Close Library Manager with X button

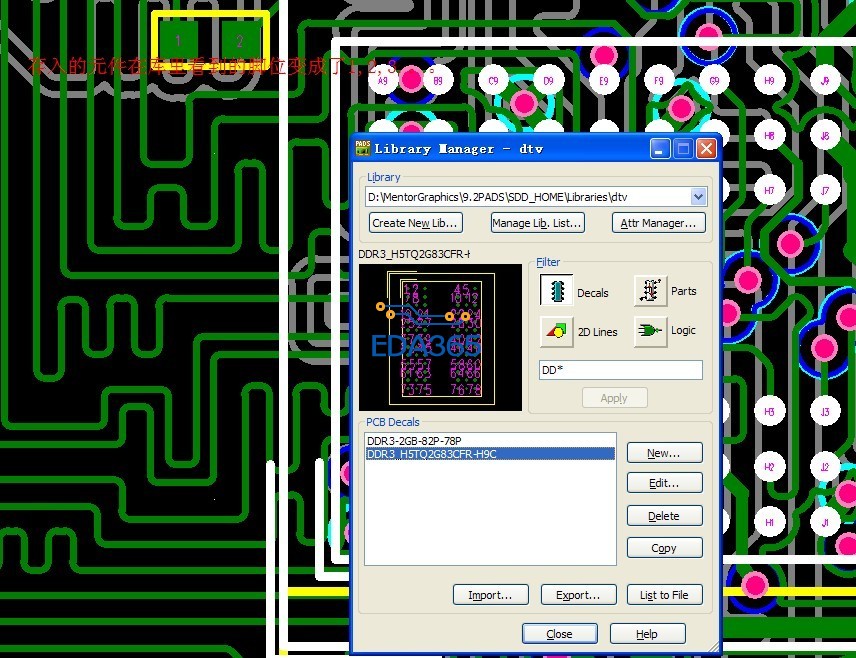[x=706, y=149]
